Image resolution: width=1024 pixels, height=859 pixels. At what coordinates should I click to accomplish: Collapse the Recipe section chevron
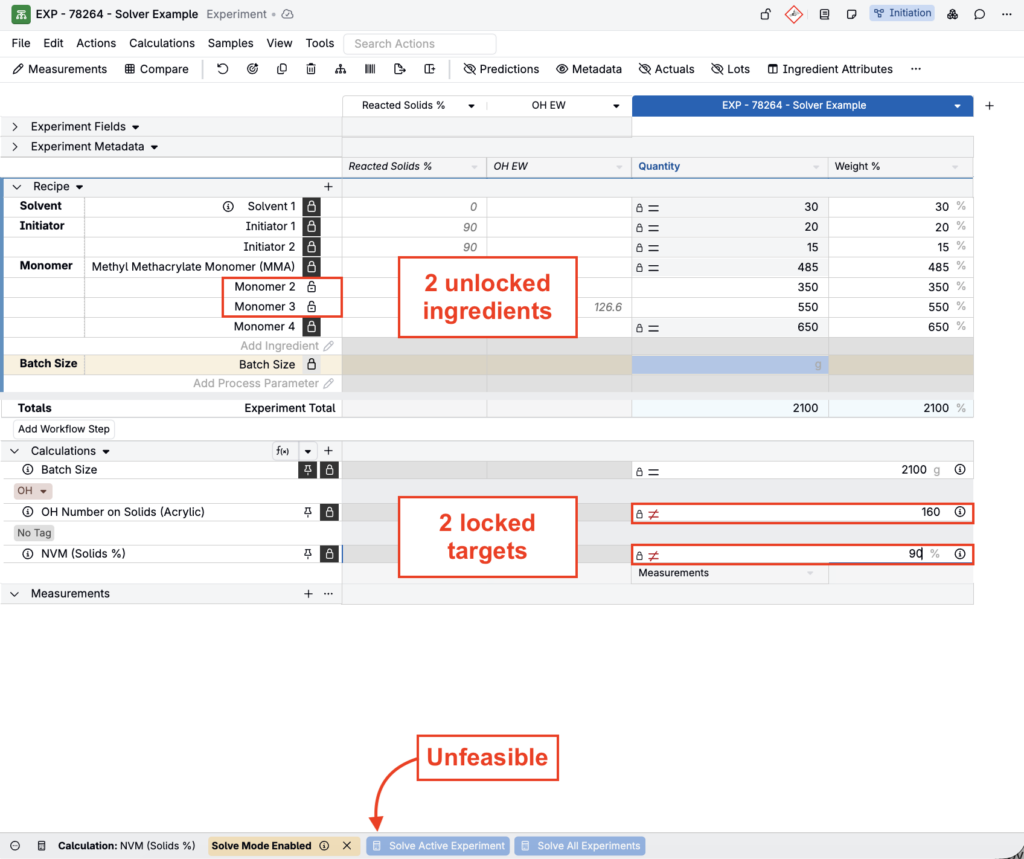coord(16,187)
